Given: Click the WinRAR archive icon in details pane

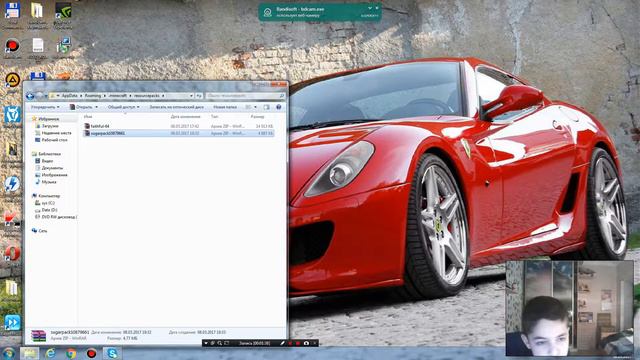Looking at the screenshot, I should tap(38, 336).
